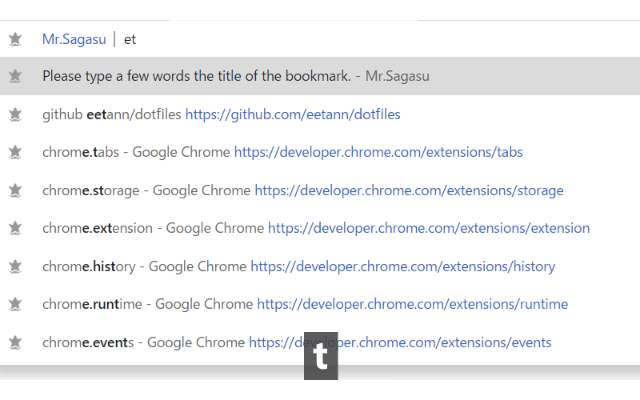Viewport: 640px width, 400px height.
Task: Click the star icon on the 'Please type a few words' row
Action: click(15, 76)
